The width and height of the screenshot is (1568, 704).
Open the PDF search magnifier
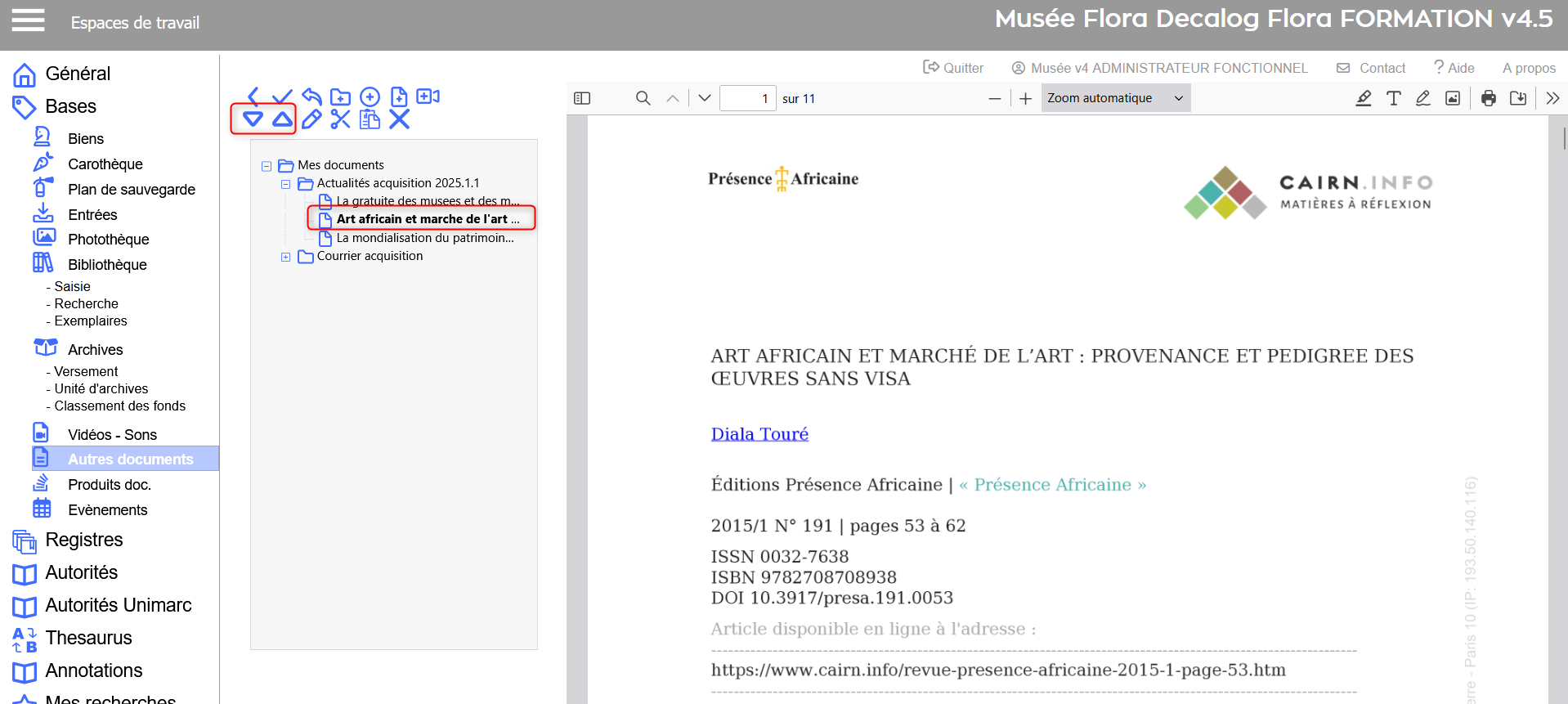pyautogui.click(x=643, y=98)
